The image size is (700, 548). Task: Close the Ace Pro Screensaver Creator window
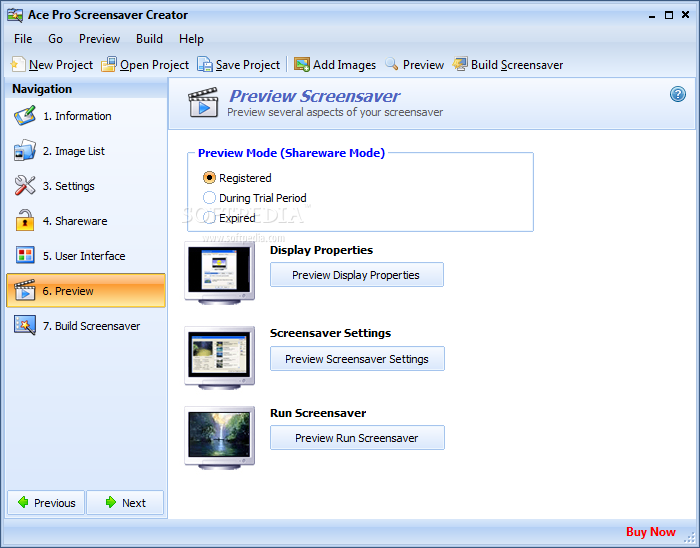point(685,15)
